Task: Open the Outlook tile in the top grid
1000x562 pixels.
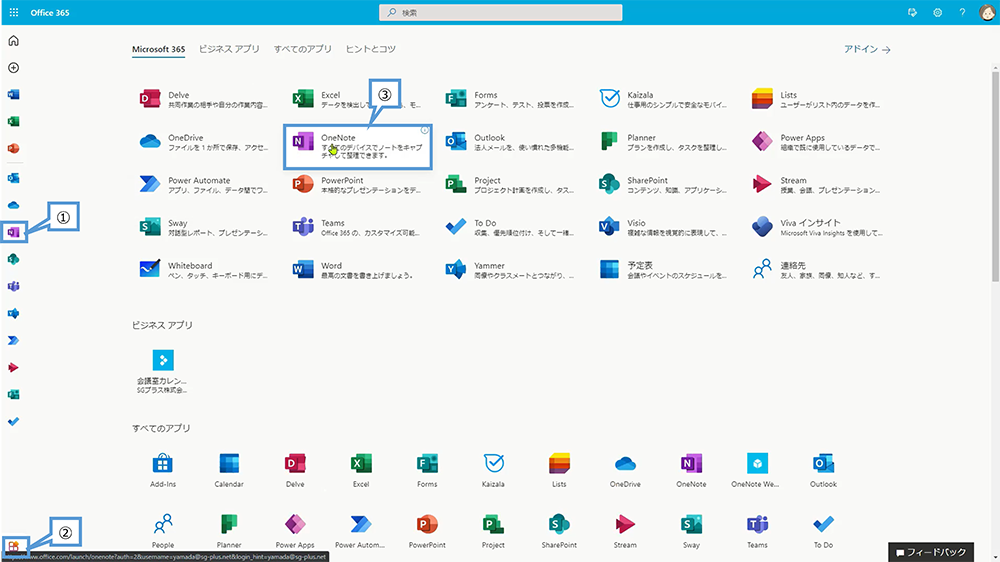Action: tap(510, 142)
